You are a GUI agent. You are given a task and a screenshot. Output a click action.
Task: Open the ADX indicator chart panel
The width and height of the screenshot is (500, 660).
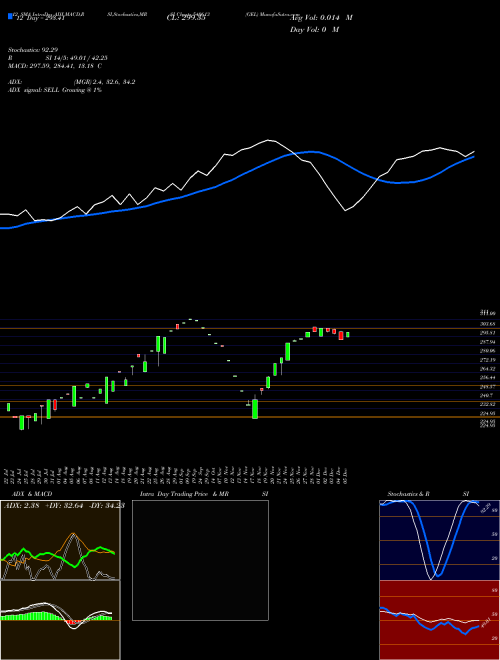click(60, 540)
